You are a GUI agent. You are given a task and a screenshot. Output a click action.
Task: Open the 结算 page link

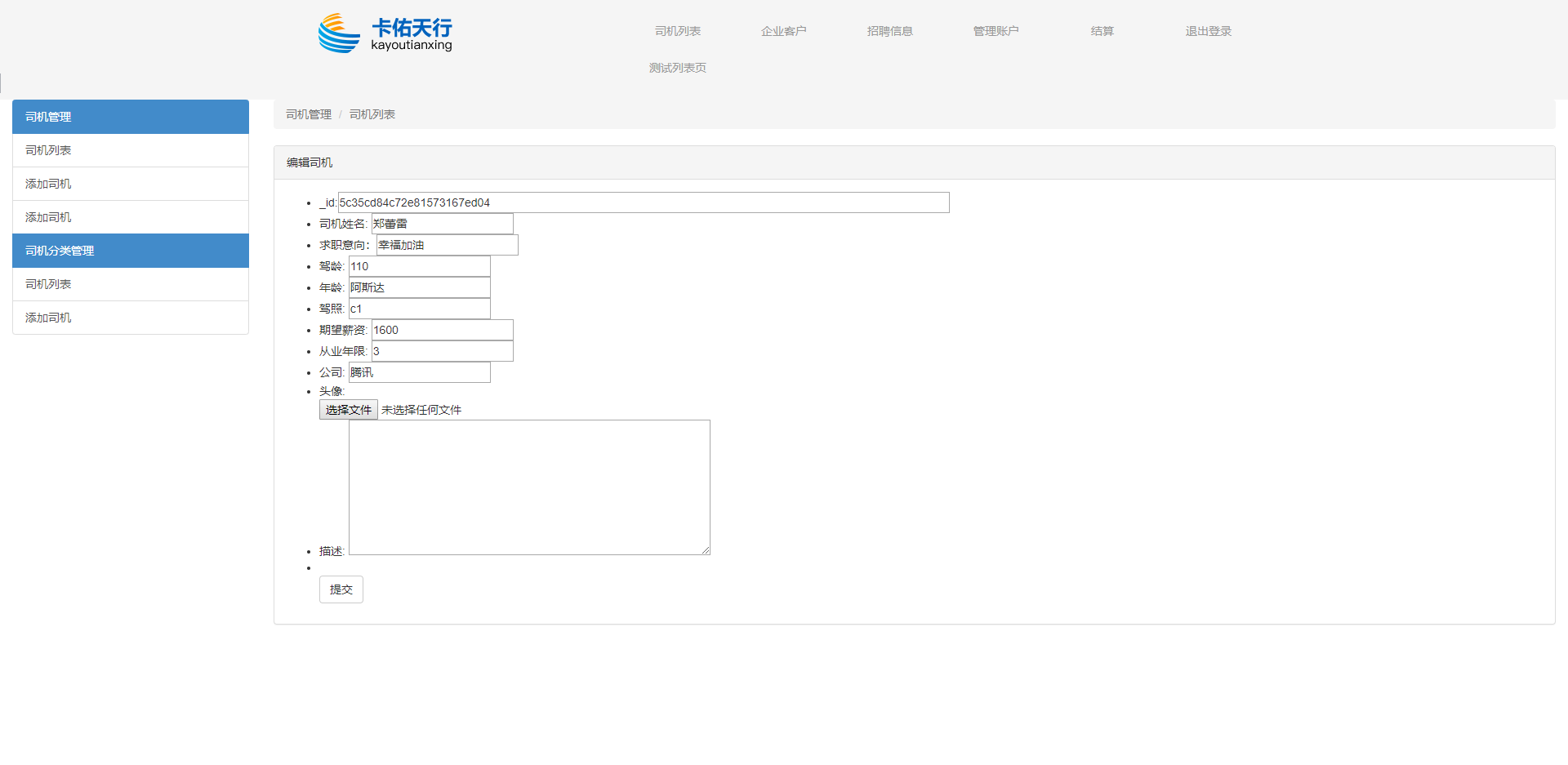coord(1102,31)
